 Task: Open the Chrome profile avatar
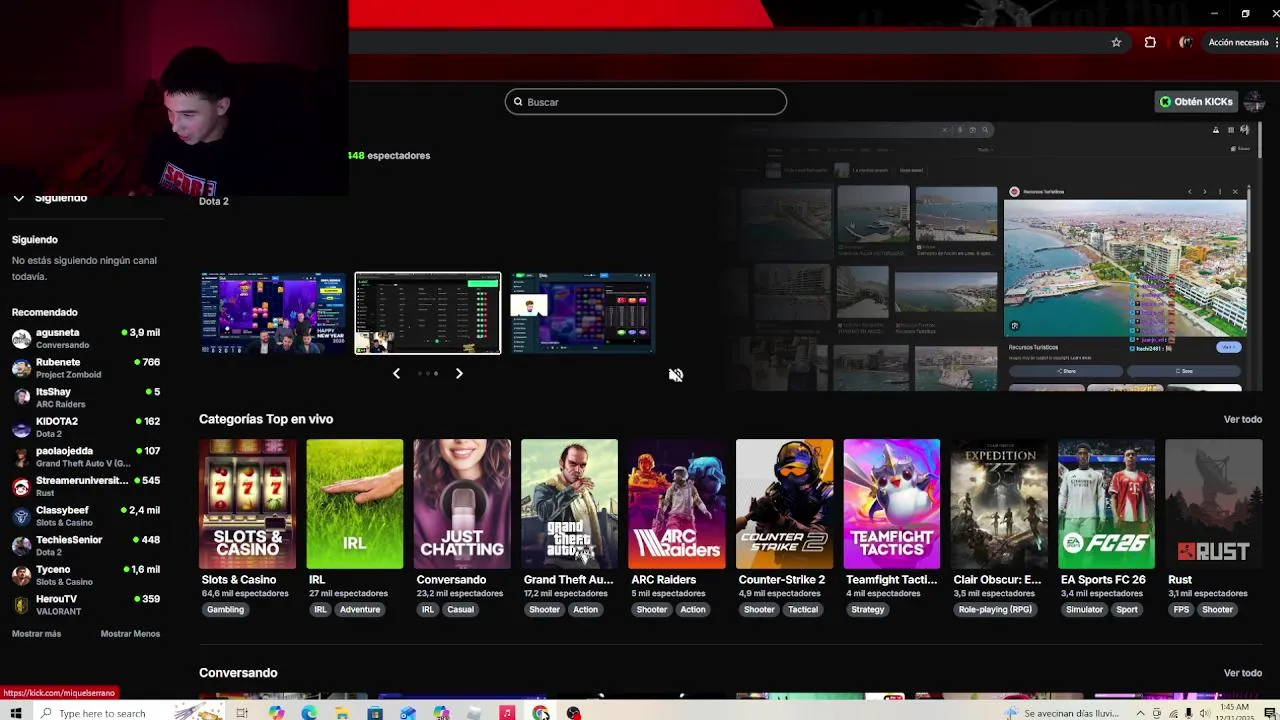tap(1186, 42)
